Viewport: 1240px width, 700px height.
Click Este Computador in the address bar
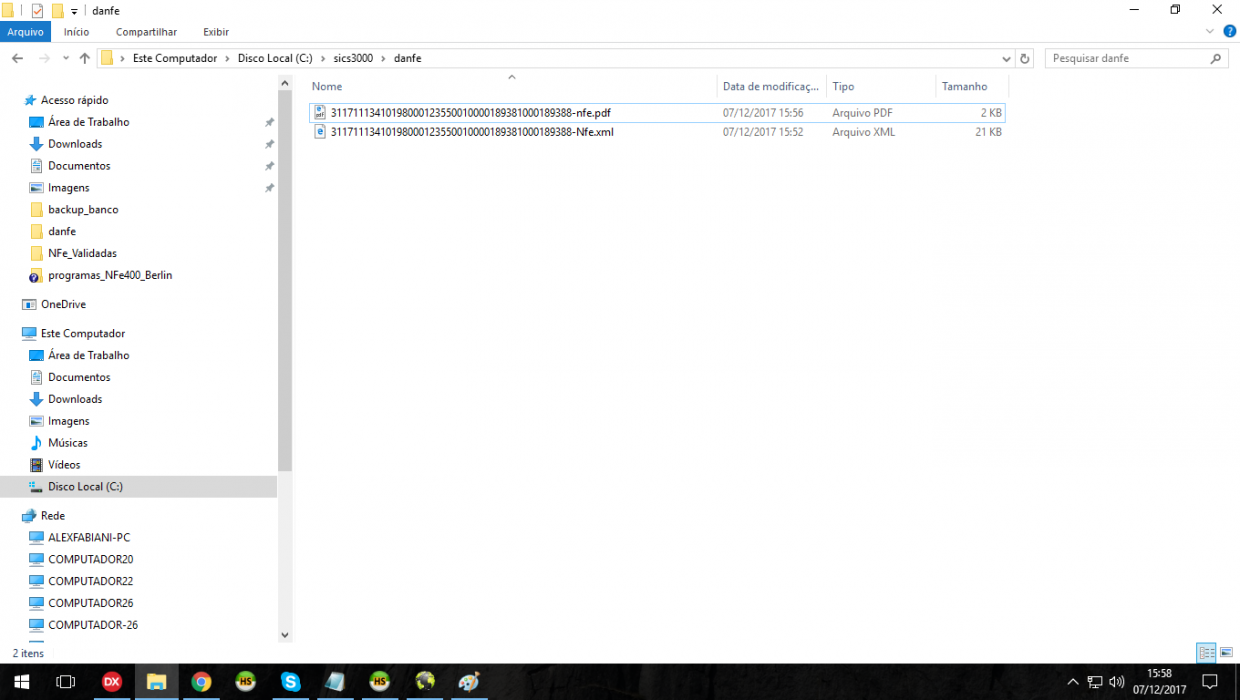point(175,58)
